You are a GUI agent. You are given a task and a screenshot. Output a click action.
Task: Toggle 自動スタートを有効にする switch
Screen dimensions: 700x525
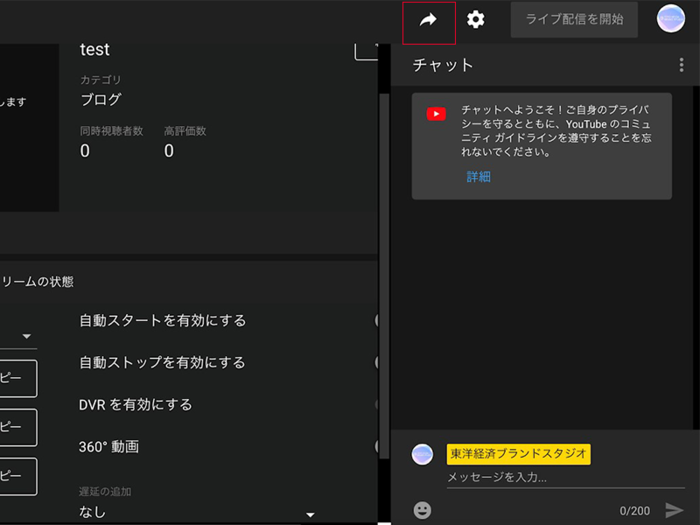[x=378, y=321]
